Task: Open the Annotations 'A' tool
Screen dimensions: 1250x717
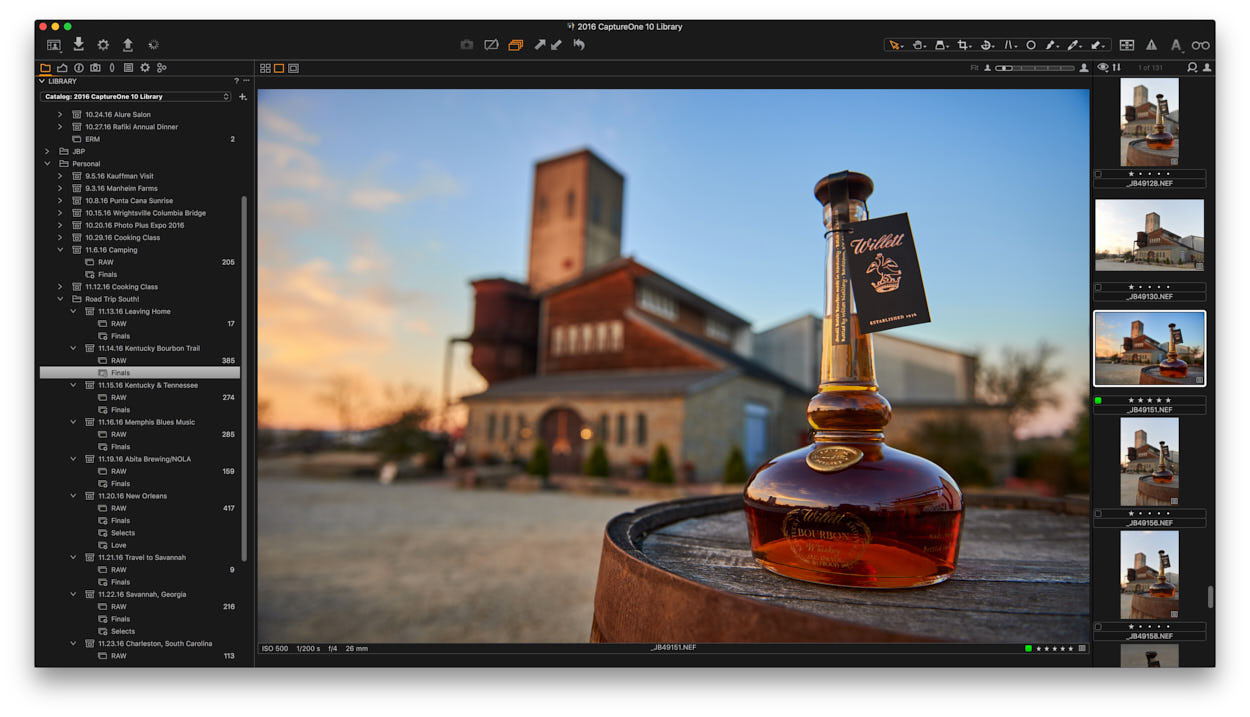Action: (x=1177, y=45)
